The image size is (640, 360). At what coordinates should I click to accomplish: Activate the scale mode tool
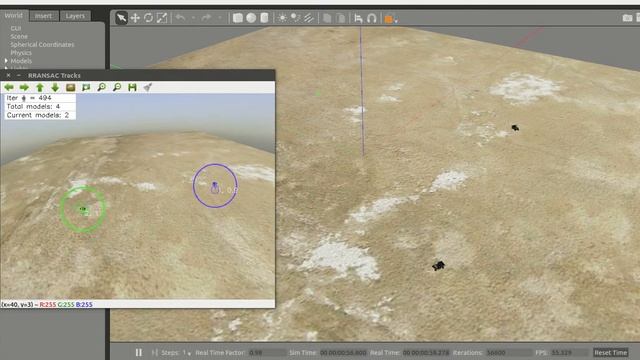(162, 18)
